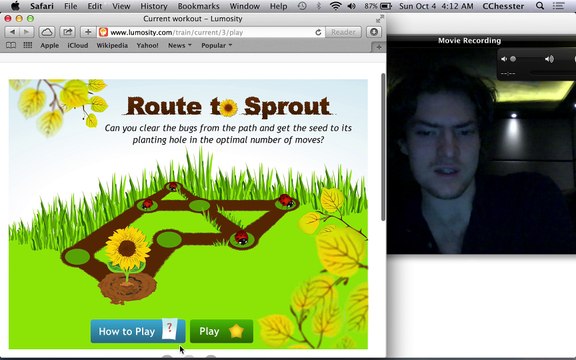Click the add bookmark plus button

coord(88,32)
